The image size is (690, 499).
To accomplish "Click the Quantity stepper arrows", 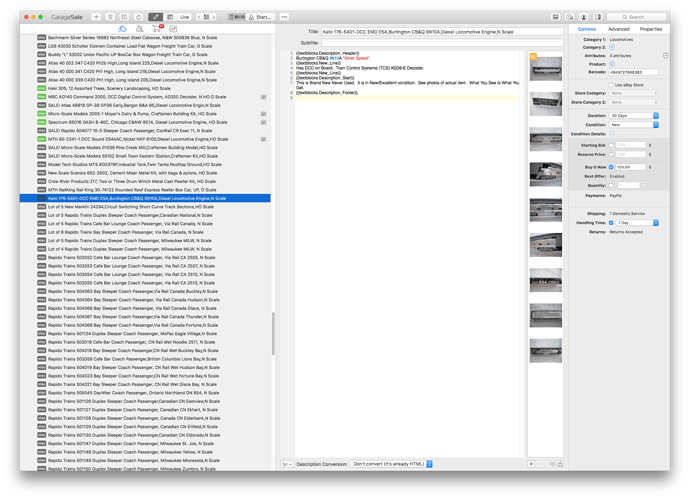I will pyautogui.click(x=643, y=185).
